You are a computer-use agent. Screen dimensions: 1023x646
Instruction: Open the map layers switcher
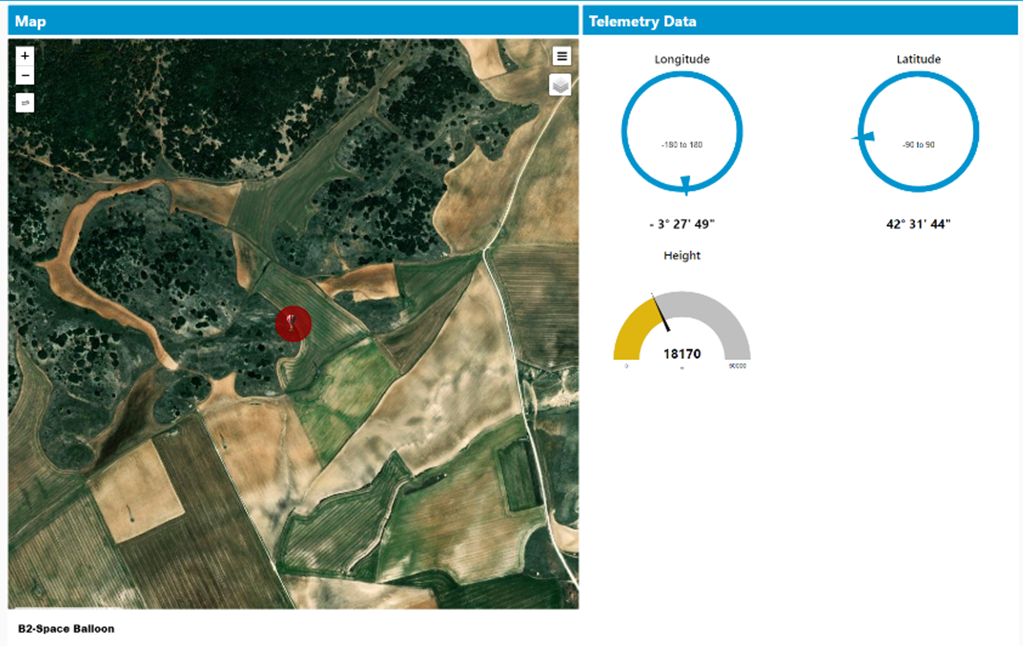[561, 85]
